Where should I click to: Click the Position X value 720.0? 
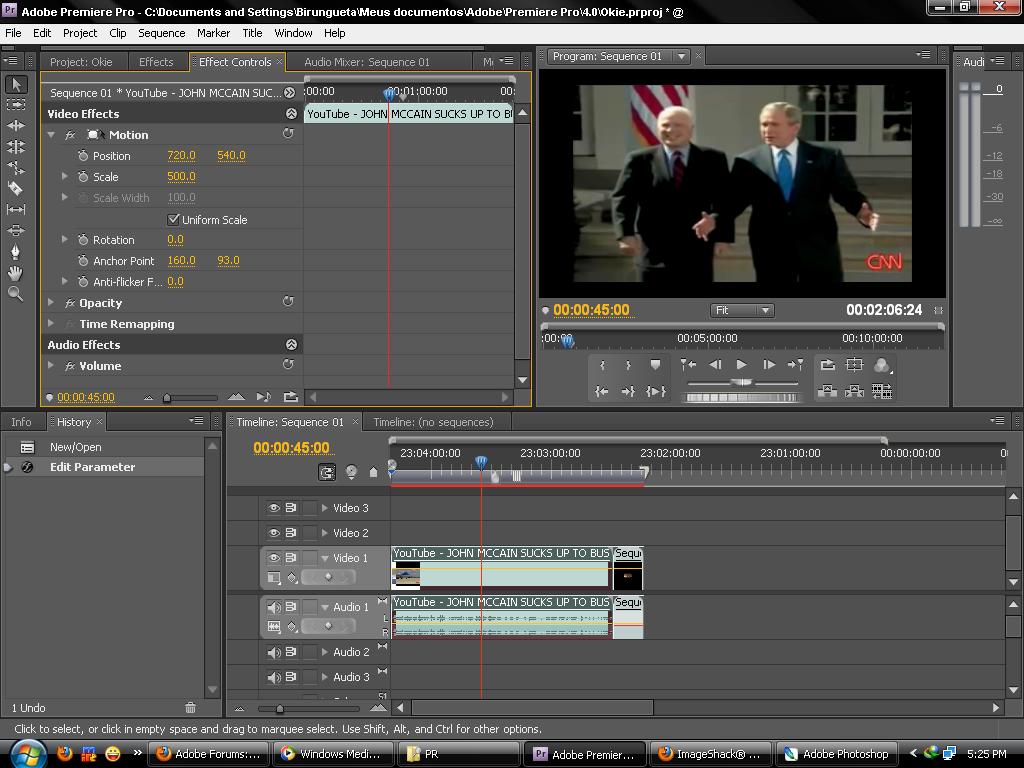[x=182, y=155]
